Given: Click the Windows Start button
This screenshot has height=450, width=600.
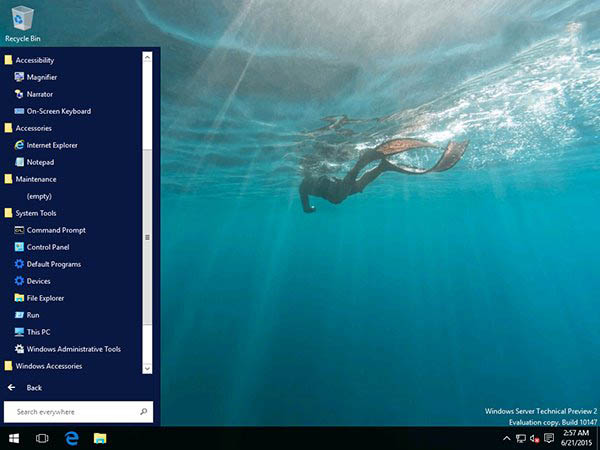Looking at the screenshot, I should click(14, 438).
